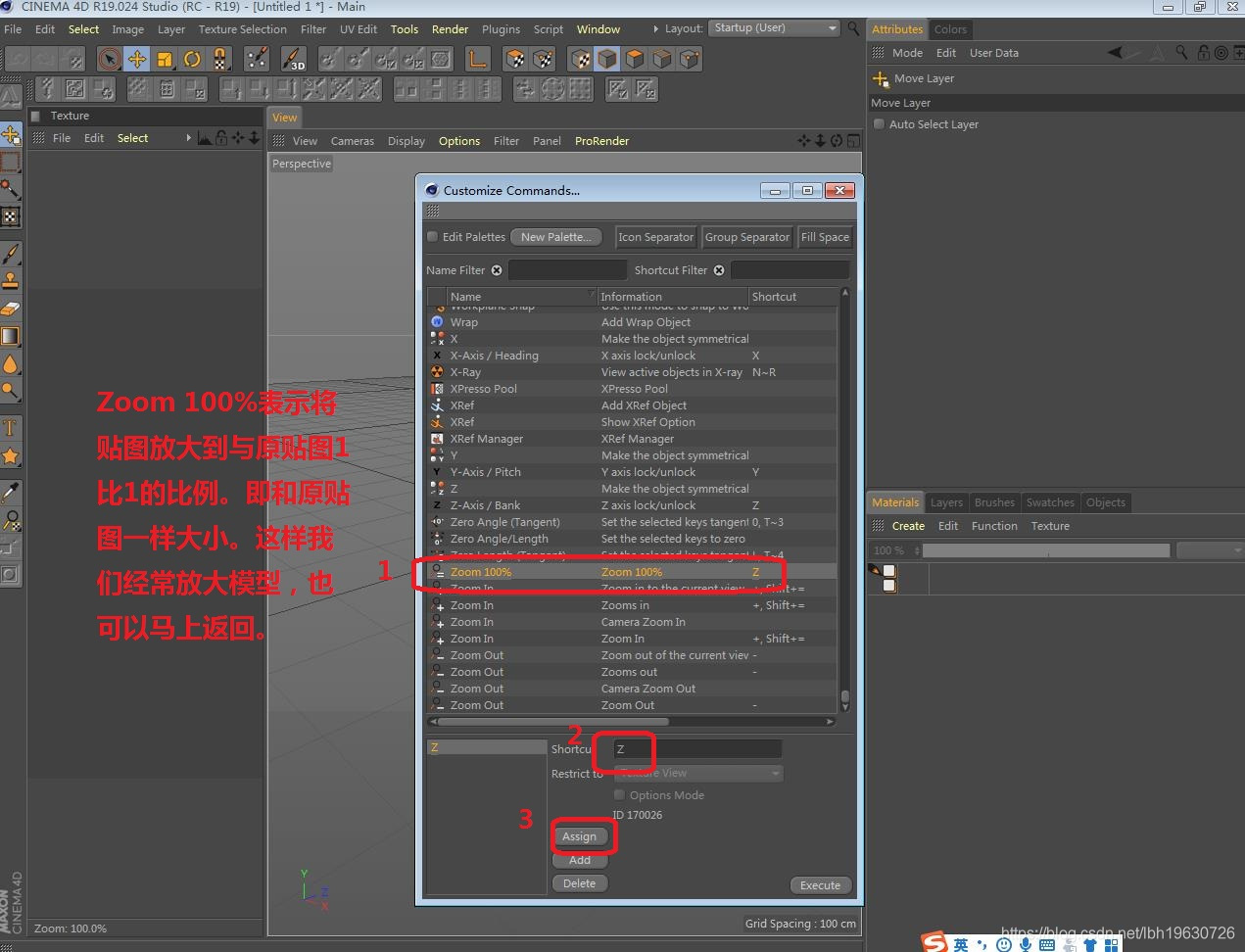Click the magnet snapping checkerboard icon
Image resolution: width=1245 pixels, height=952 pixels.
219,60
